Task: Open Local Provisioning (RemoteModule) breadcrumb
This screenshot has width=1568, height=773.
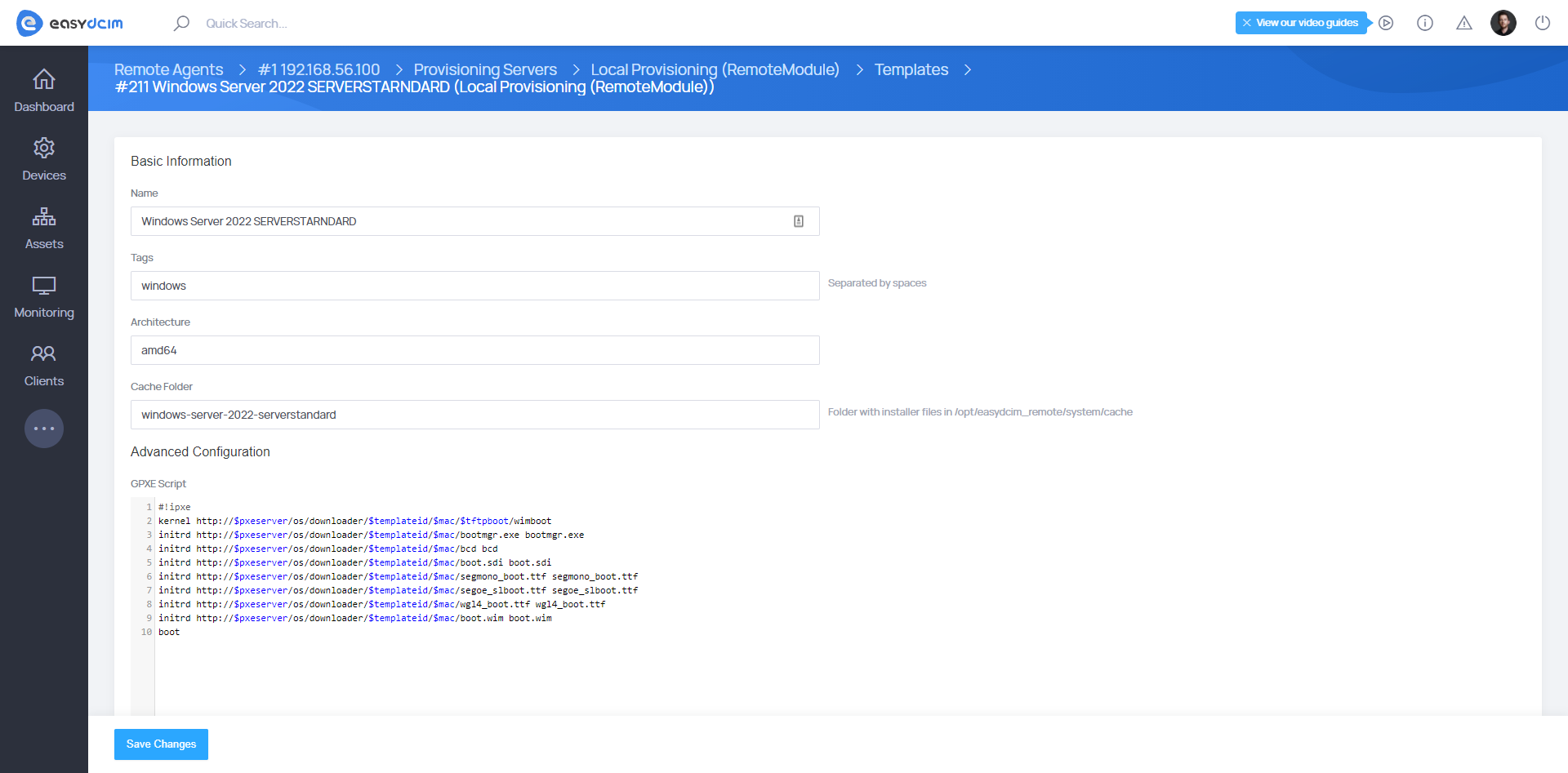Action: point(715,69)
